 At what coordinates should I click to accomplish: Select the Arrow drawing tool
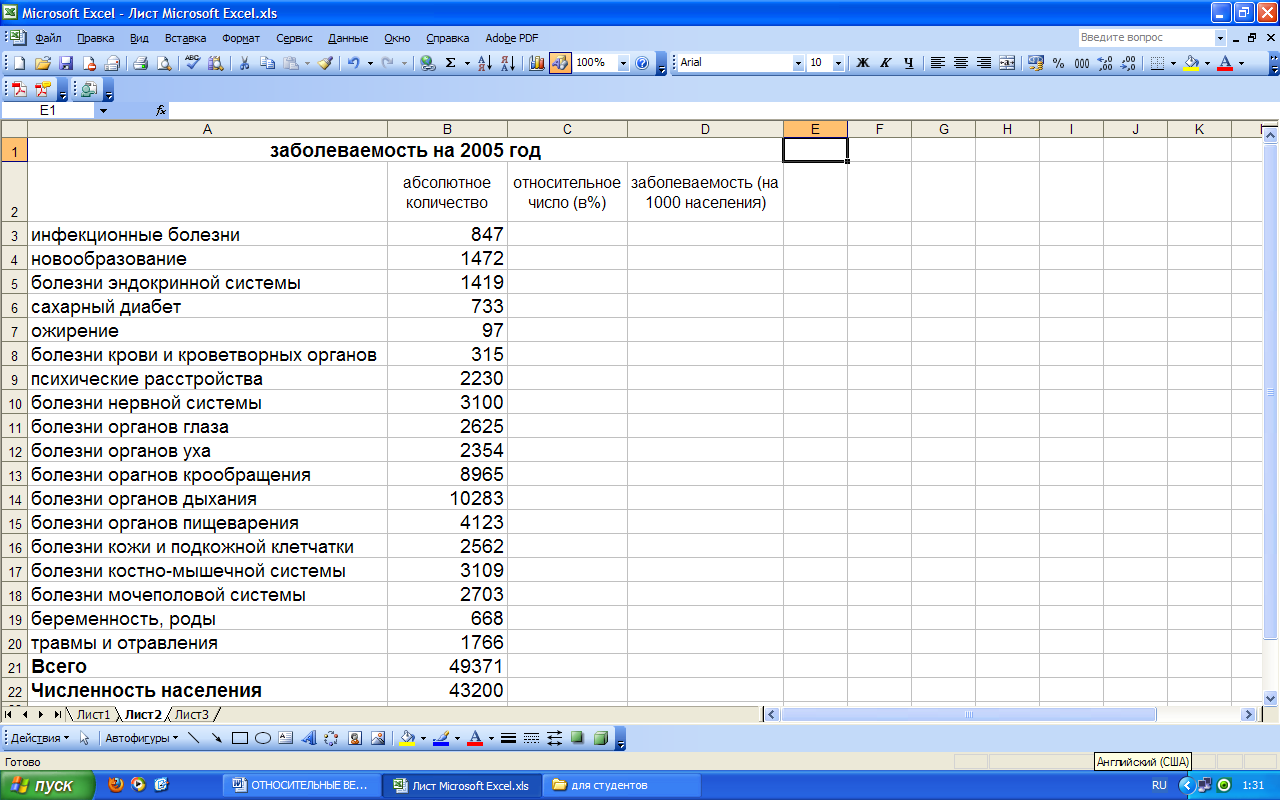click(217, 738)
